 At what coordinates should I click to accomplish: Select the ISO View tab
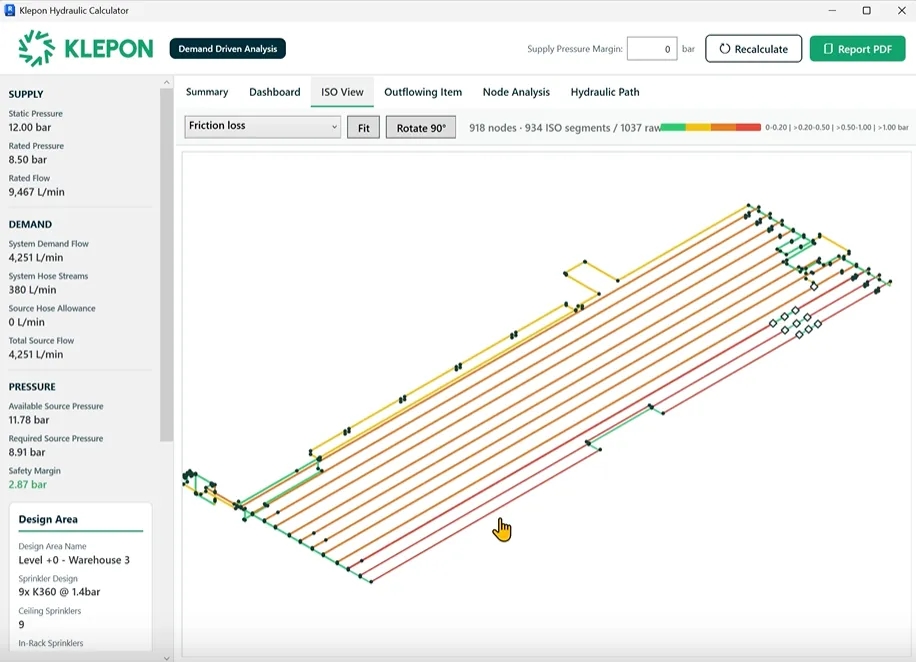(342, 92)
